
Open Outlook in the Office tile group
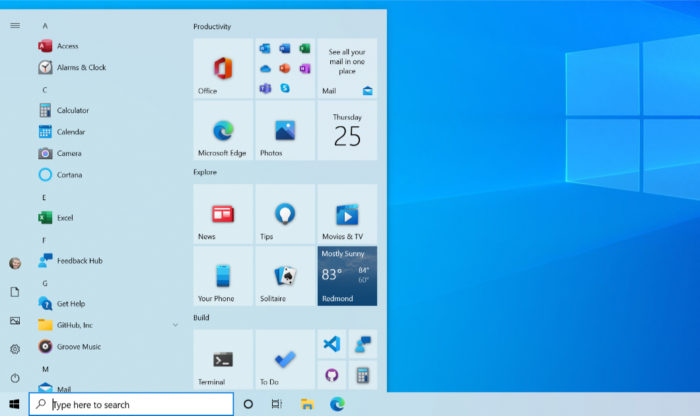[265, 48]
